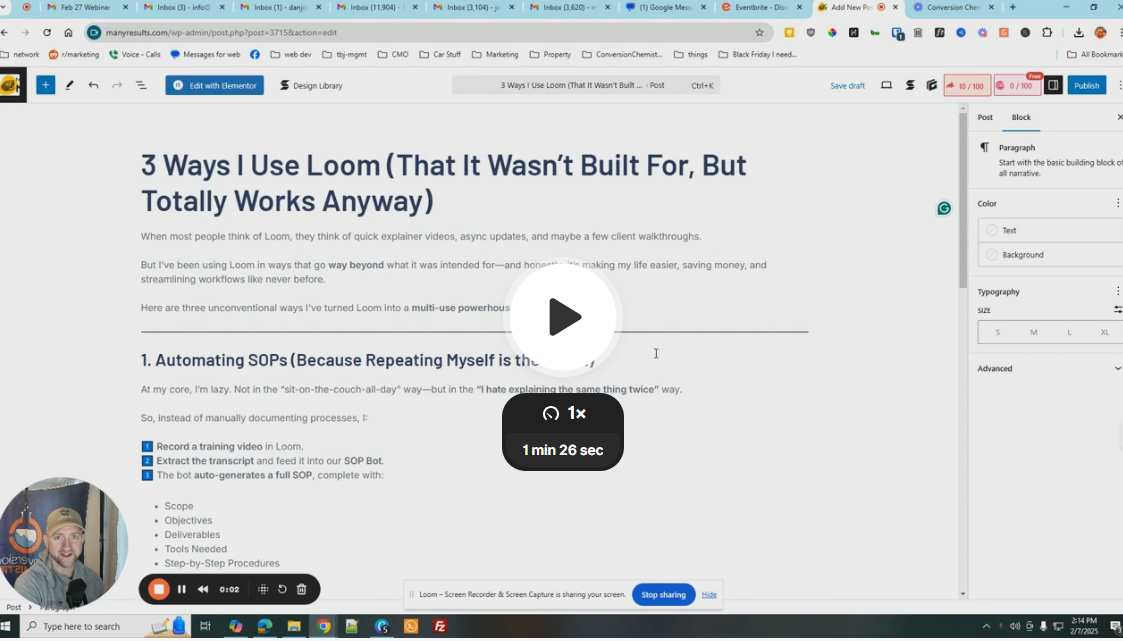Switch to the Eventbrite browser tab
This screenshot has width=1123, height=641.
pos(761,7)
